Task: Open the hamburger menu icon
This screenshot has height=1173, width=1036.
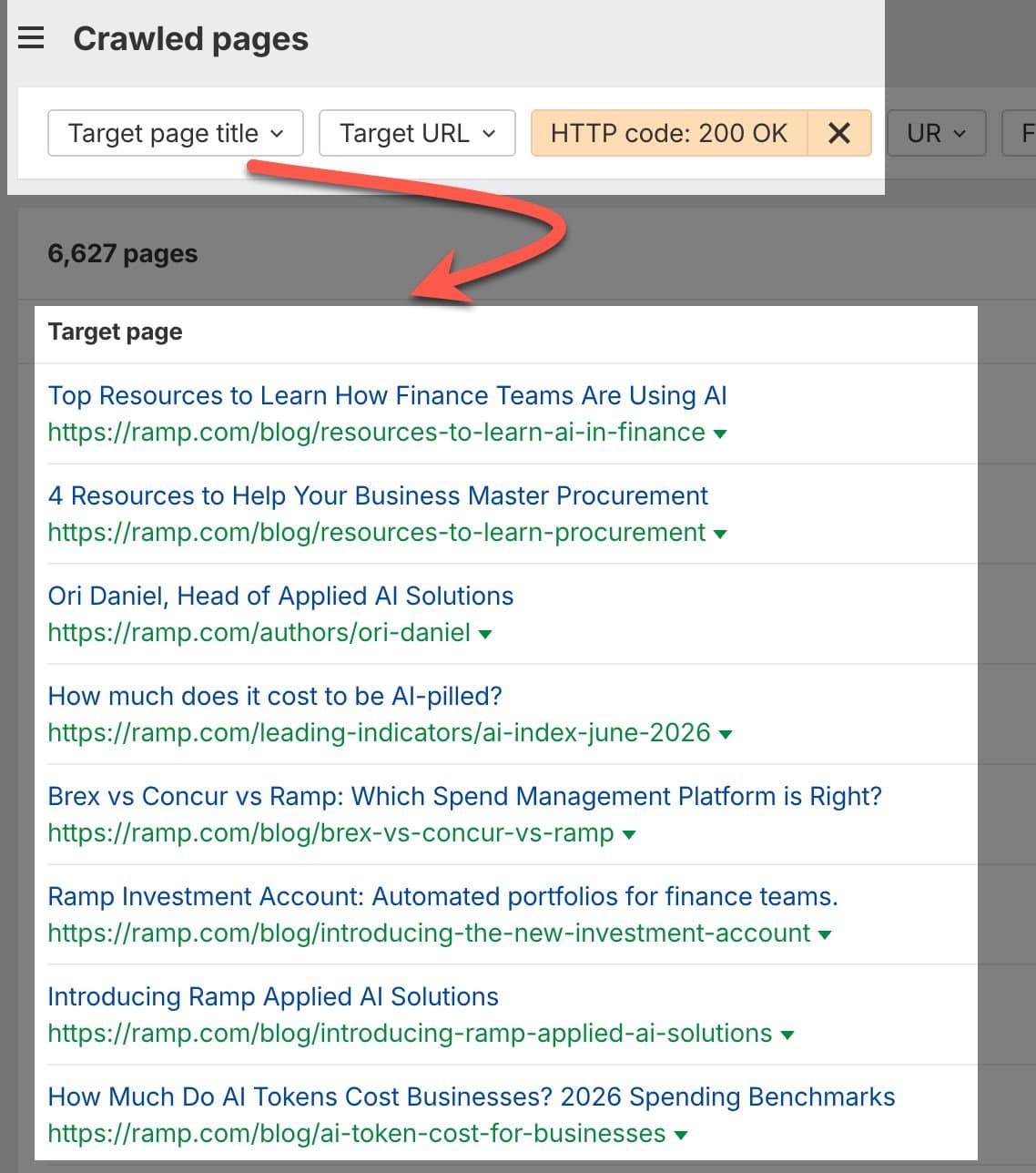Action: tap(31, 38)
